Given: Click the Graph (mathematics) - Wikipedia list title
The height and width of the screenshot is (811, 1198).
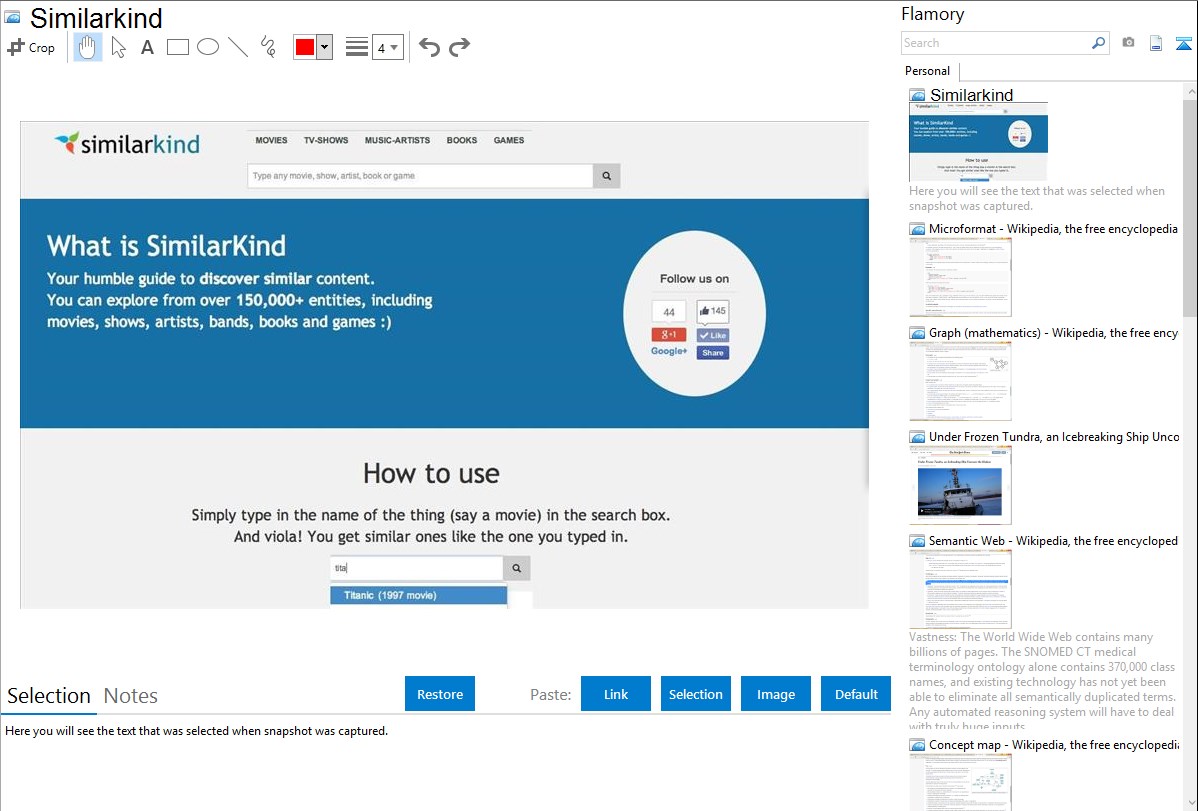Looking at the screenshot, I should click(x=1053, y=333).
